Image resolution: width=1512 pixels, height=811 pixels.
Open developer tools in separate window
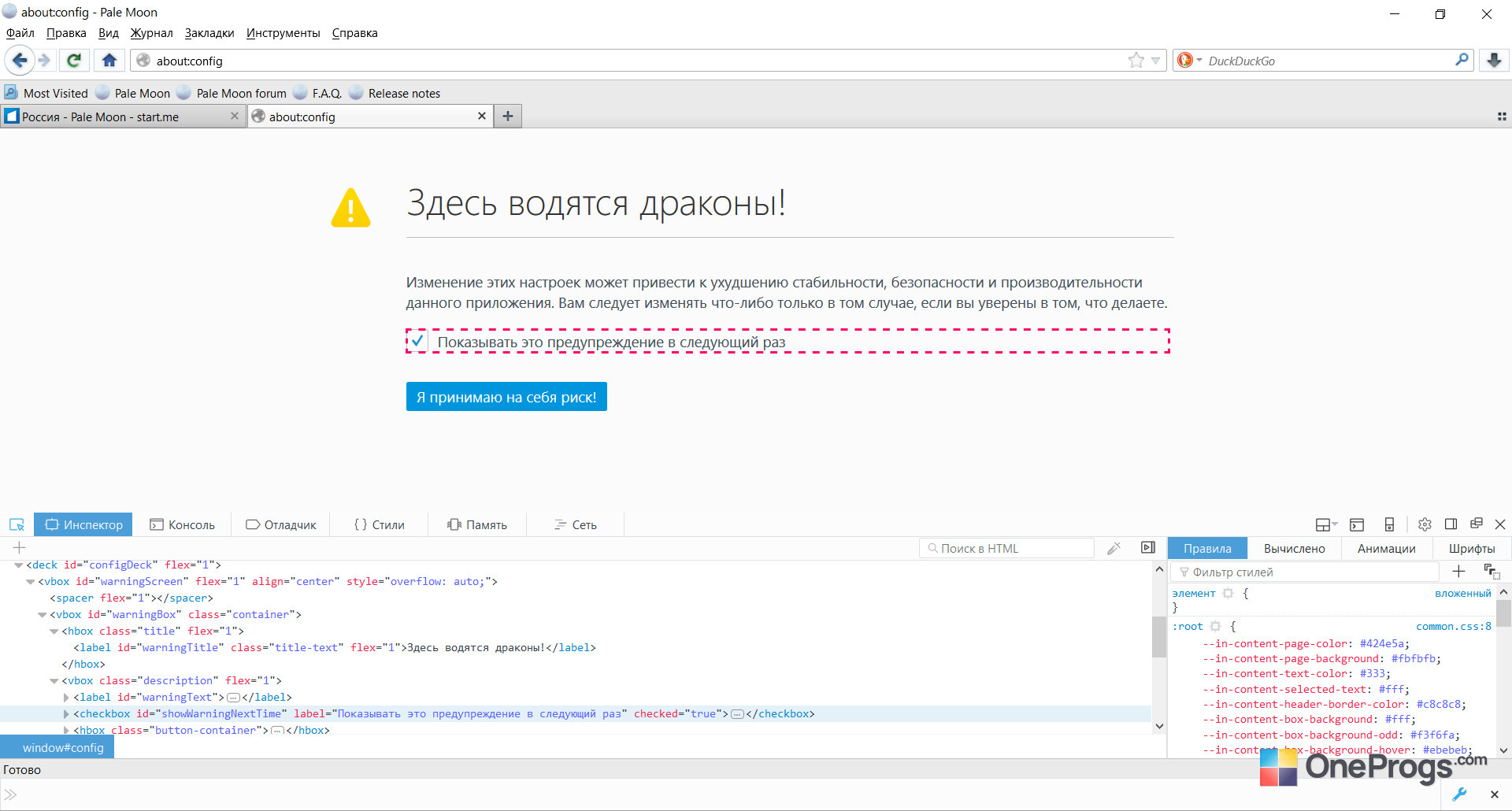click(x=1476, y=524)
